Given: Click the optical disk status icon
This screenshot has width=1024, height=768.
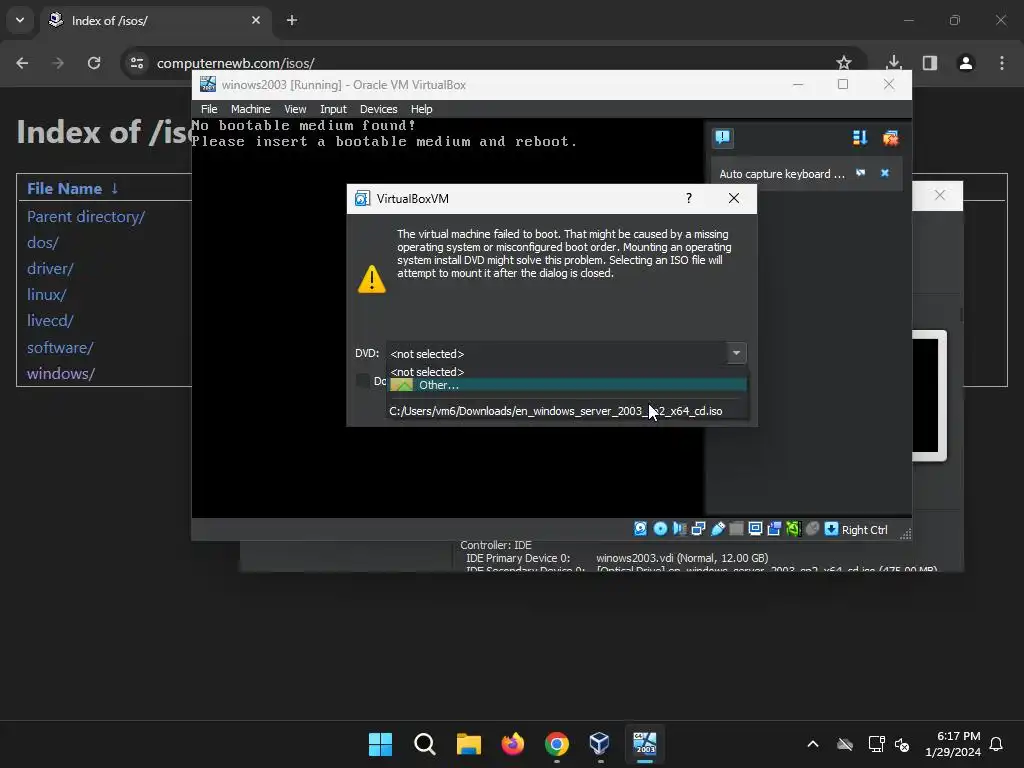Looking at the screenshot, I should pos(660,529).
